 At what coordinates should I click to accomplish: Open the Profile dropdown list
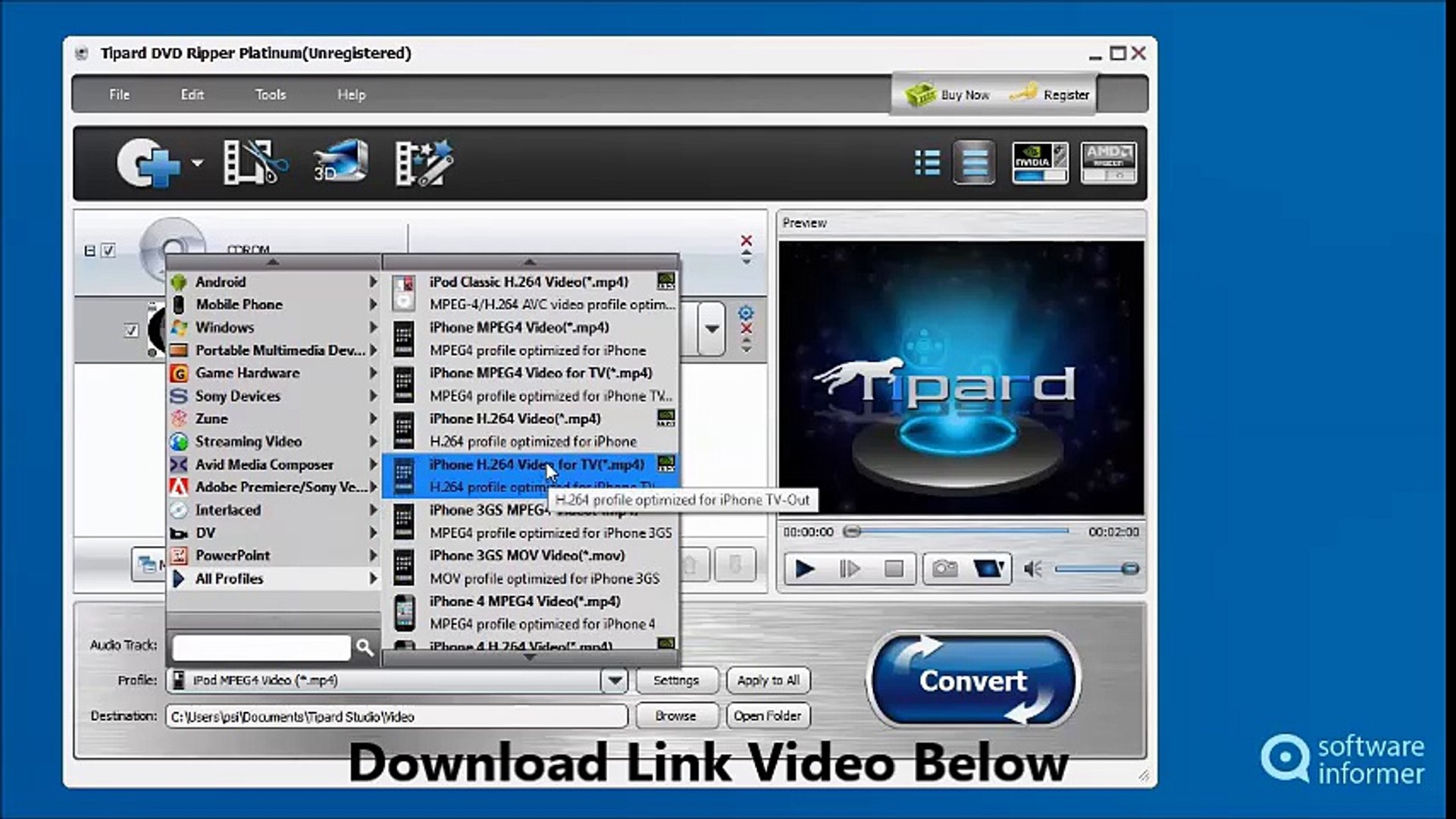pos(615,680)
